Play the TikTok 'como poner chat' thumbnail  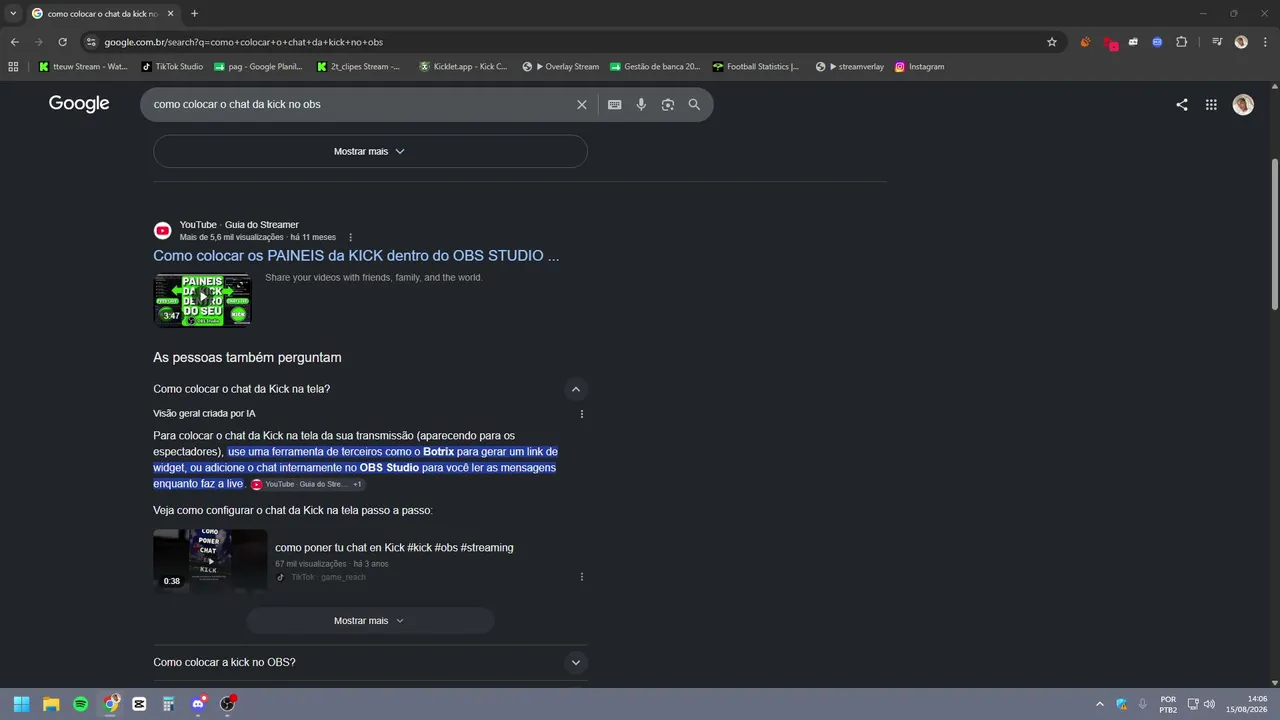point(210,560)
